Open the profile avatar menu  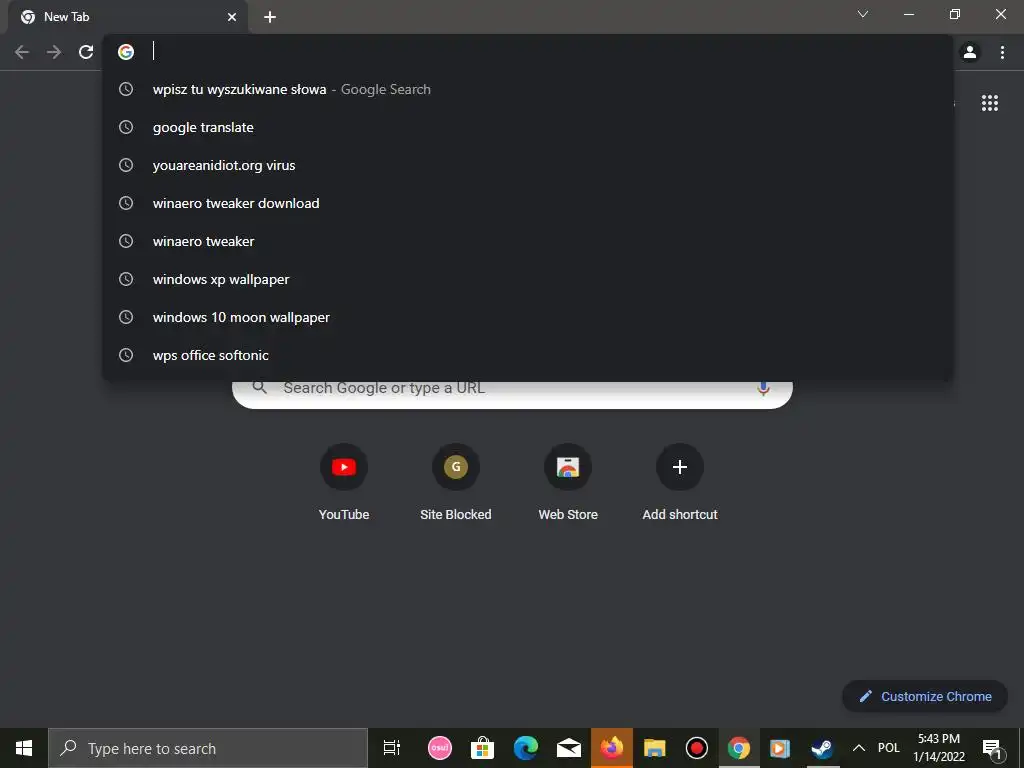click(970, 52)
